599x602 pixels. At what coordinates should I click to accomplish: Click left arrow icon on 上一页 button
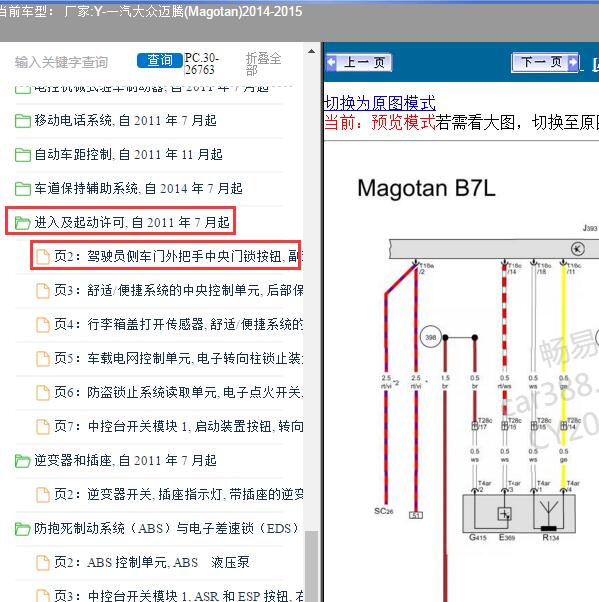pyautogui.click(x=331, y=62)
